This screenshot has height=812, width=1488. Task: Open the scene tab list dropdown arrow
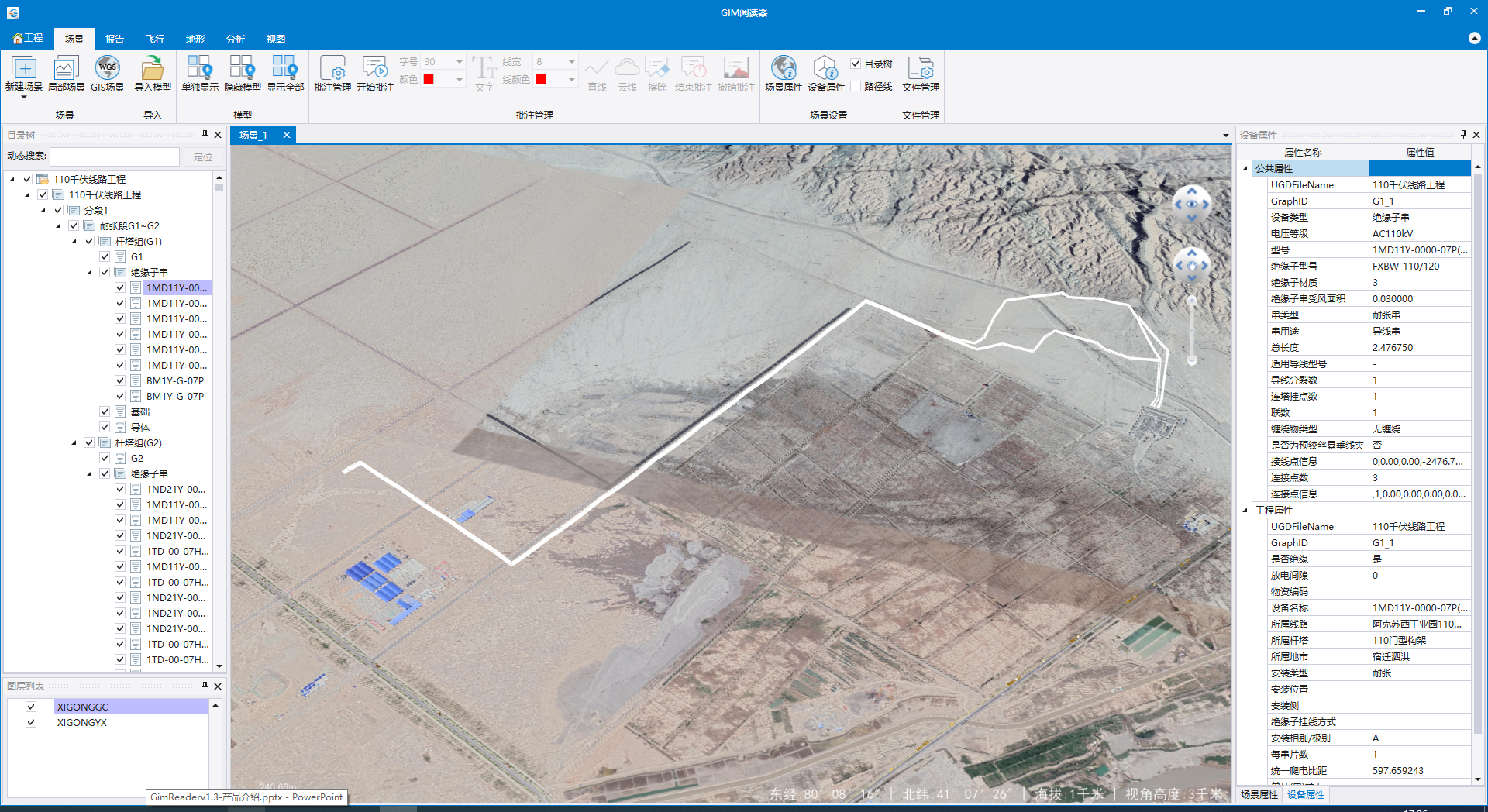(1226, 136)
